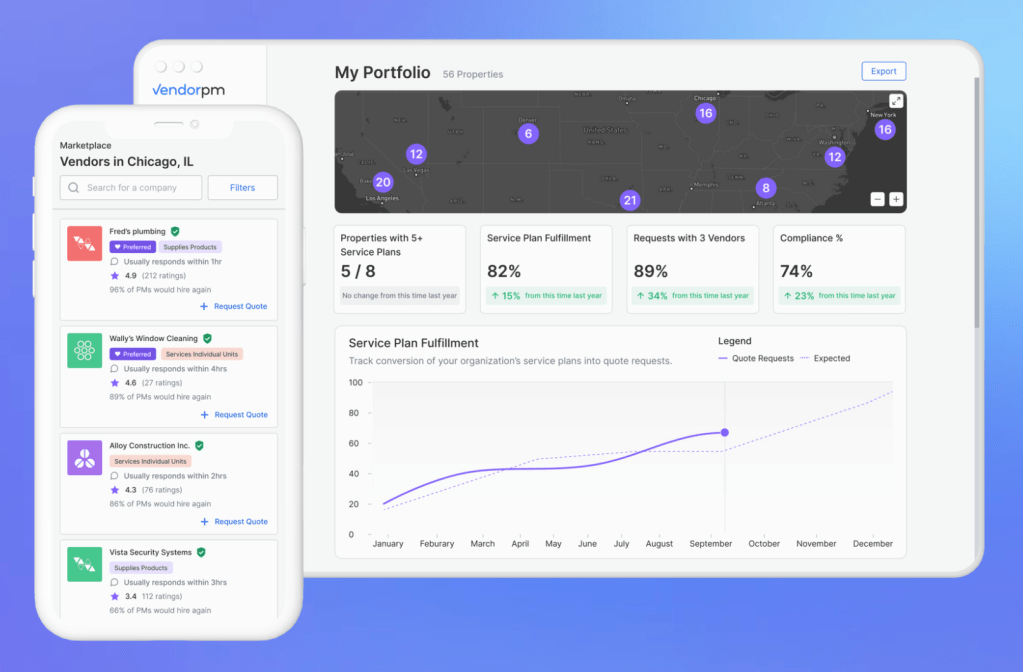
Task: Click Alloy Construction purple logo icon
Action: pyautogui.click(x=85, y=457)
